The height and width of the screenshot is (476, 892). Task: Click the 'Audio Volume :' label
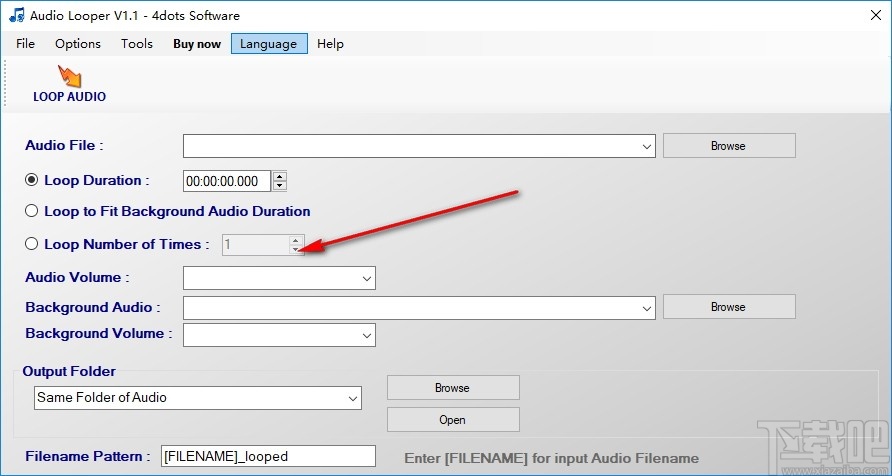[x=77, y=278]
